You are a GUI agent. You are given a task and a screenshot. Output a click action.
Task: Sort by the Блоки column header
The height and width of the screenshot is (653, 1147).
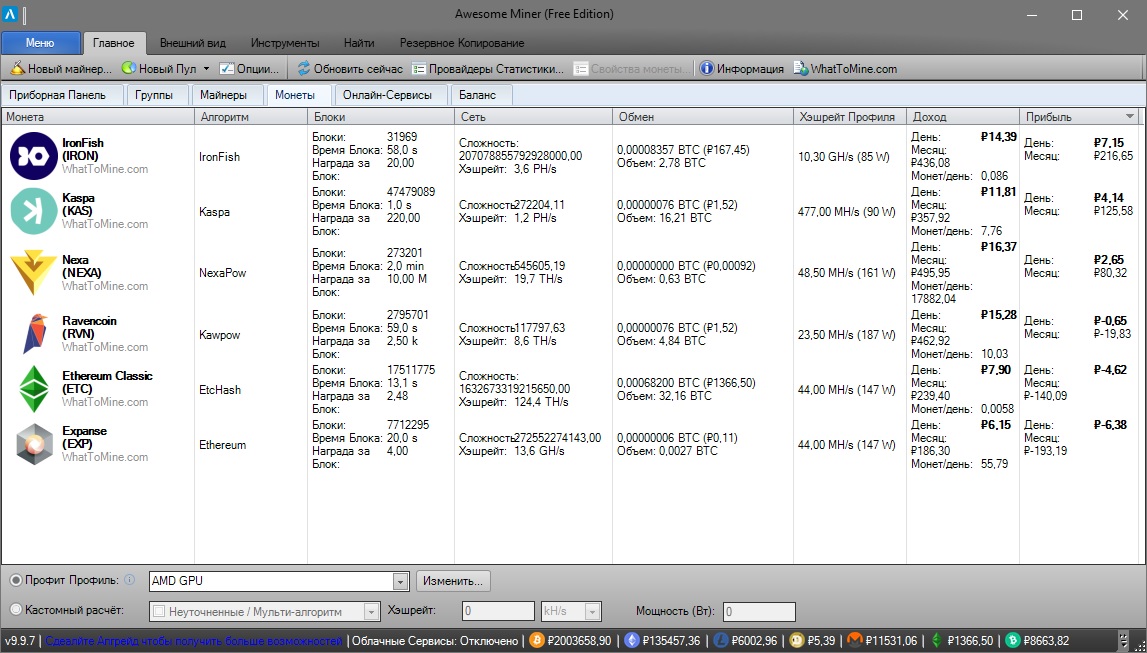[x=381, y=116]
